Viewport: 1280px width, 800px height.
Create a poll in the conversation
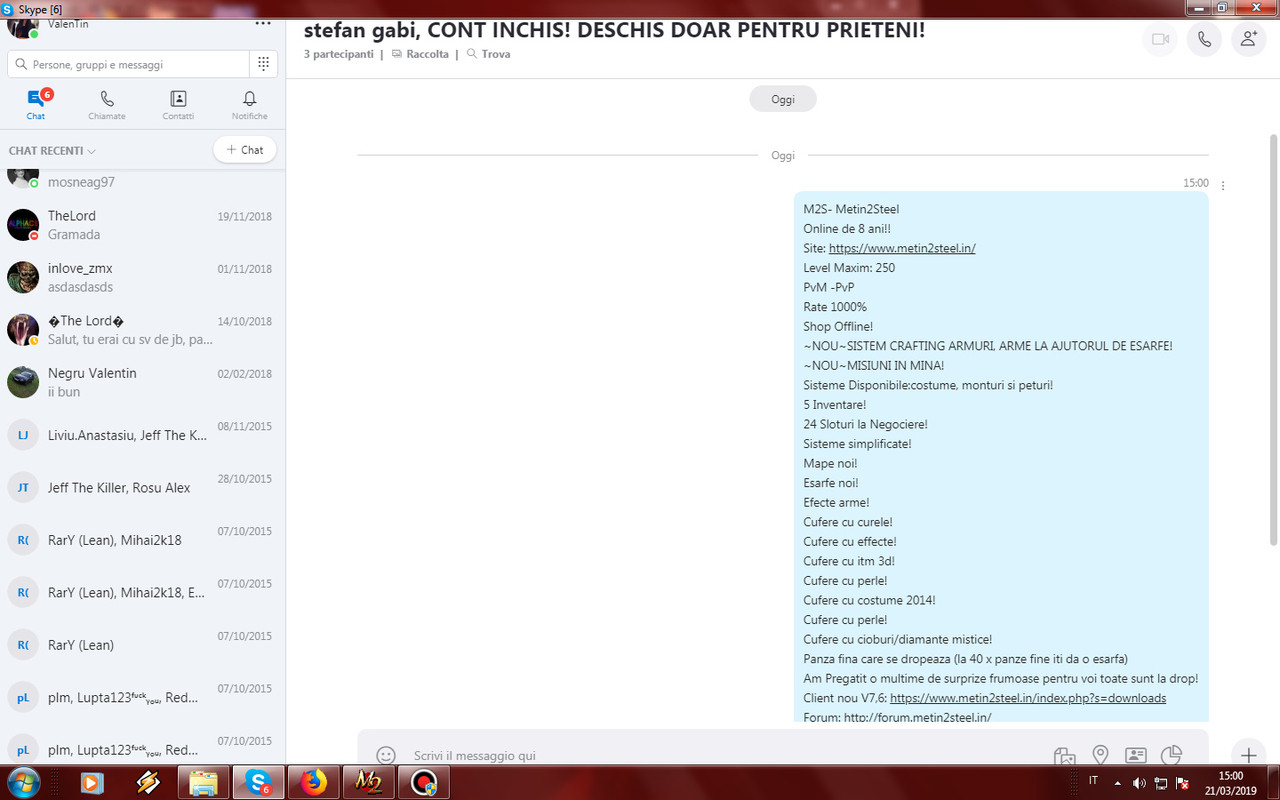(1171, 757)
